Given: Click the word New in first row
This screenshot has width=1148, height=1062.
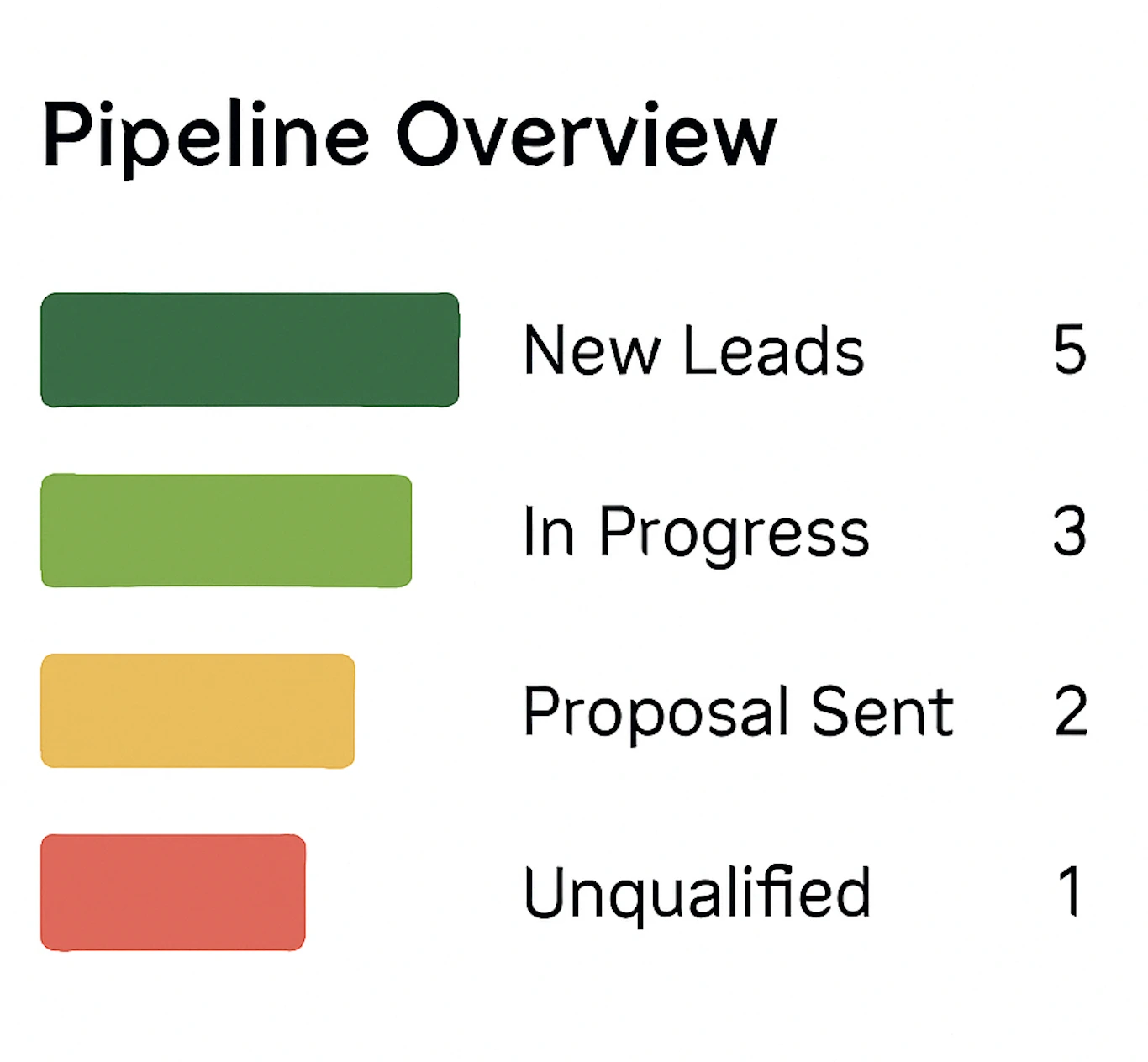Looking at the screenshot, I should tap(592, 351).
